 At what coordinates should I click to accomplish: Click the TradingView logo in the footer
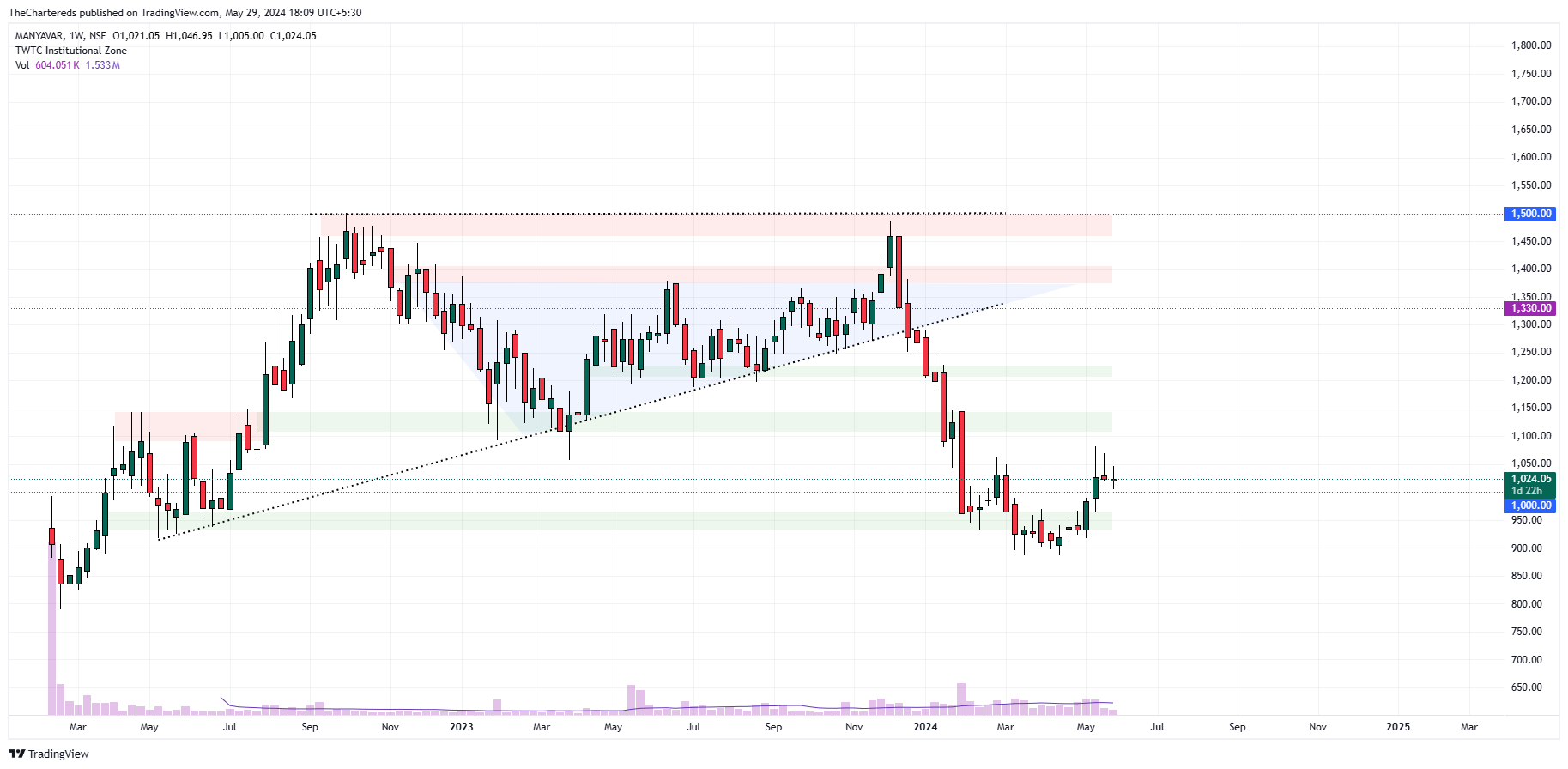pos(49,754)
